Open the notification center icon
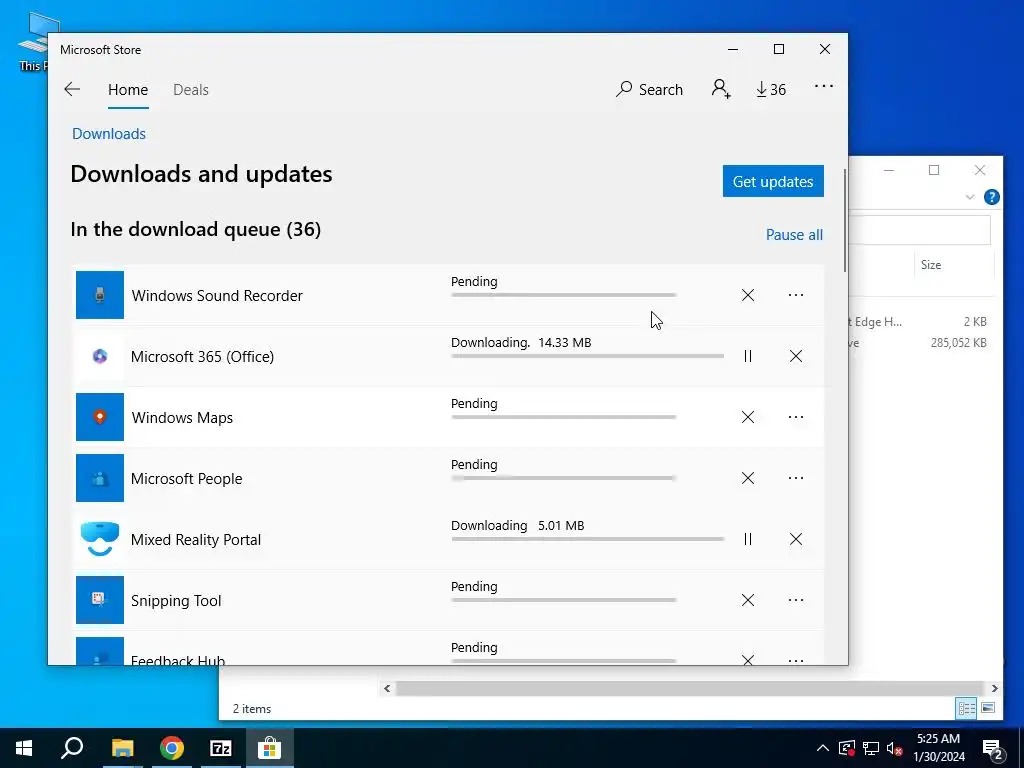The image size is (1024, 768). click(x=993, y=750)
